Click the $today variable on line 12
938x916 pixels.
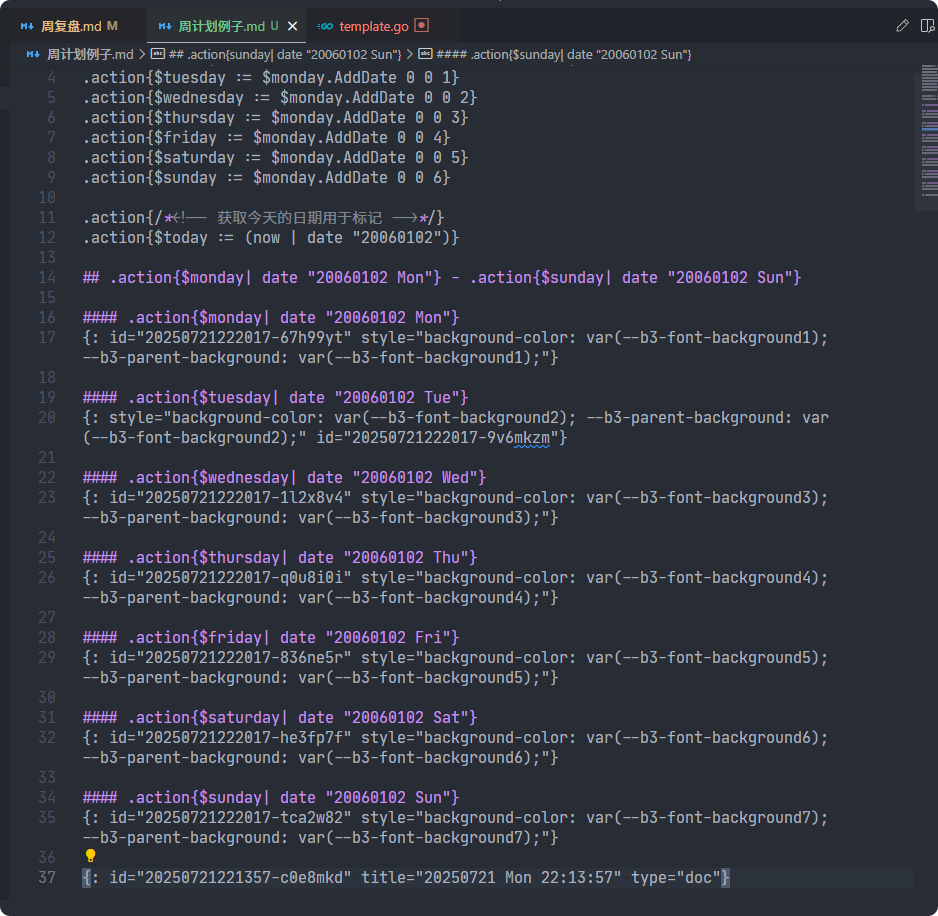180,237
